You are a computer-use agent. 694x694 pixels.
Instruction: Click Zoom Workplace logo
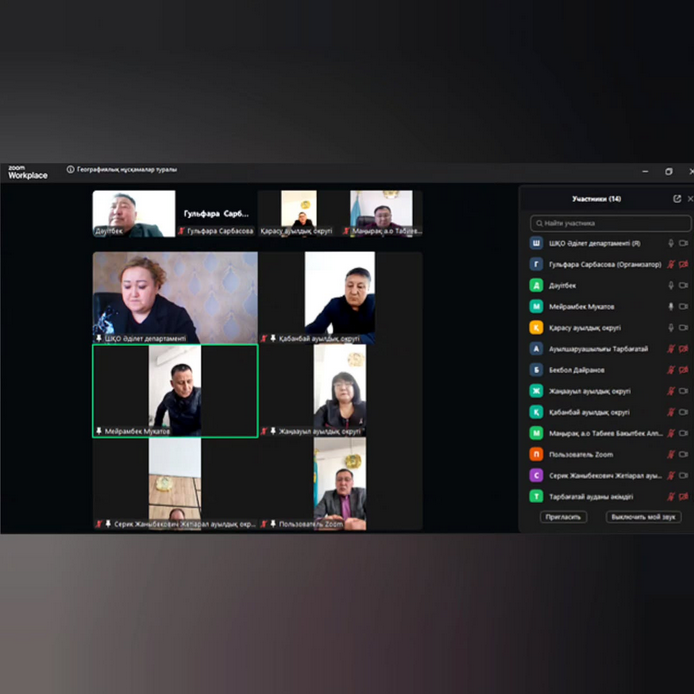(x=27, y=172)
